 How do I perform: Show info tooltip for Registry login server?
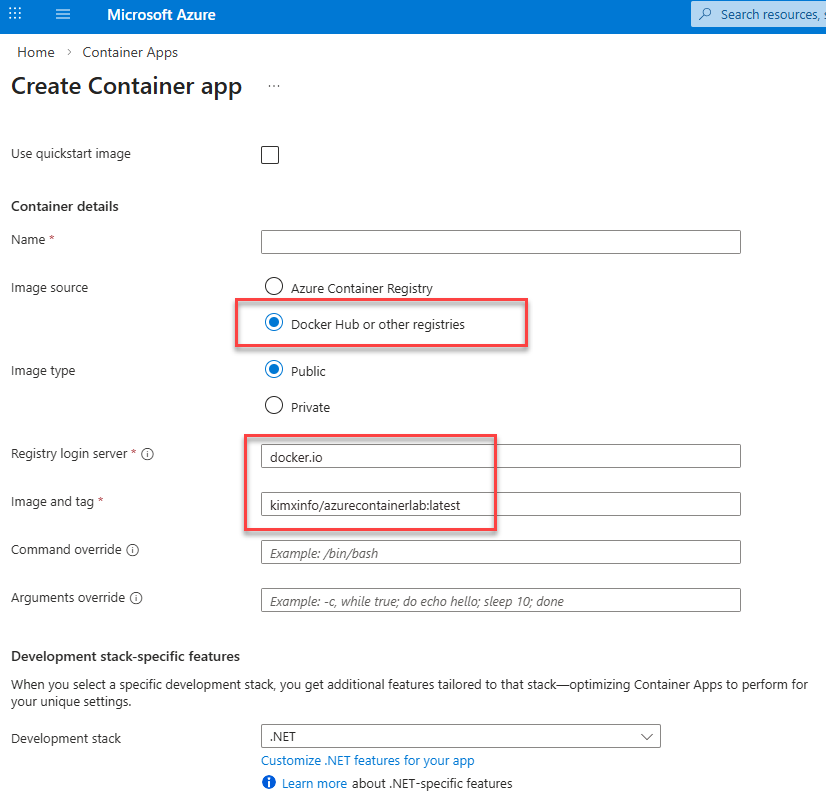[x=148, y=454]
